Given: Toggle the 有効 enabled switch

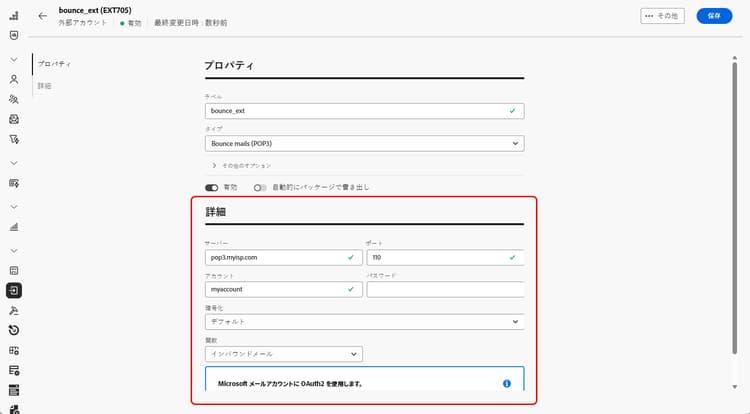Looking at the screenshot, I should tap(211, 187).
